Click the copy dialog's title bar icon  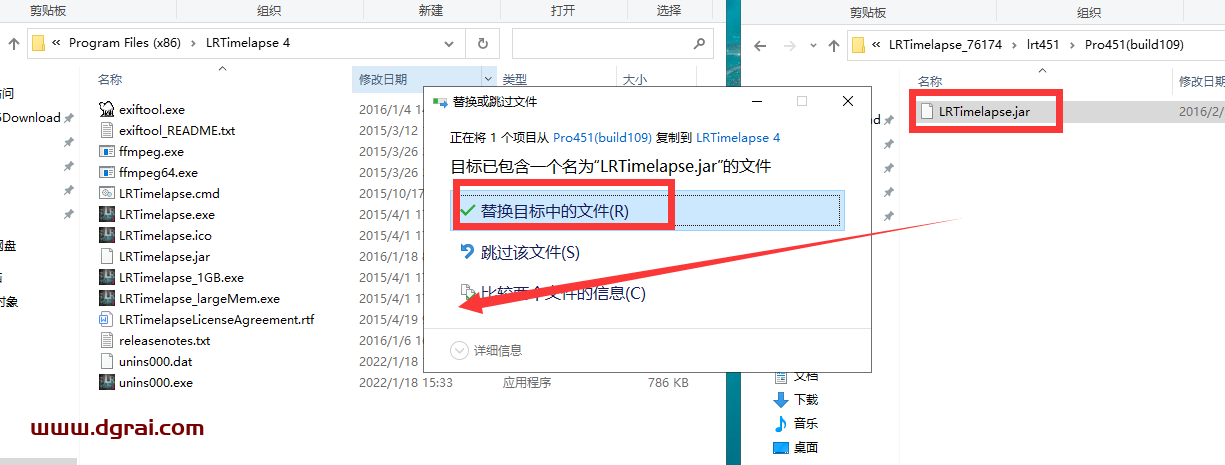[x=439, y=101]
